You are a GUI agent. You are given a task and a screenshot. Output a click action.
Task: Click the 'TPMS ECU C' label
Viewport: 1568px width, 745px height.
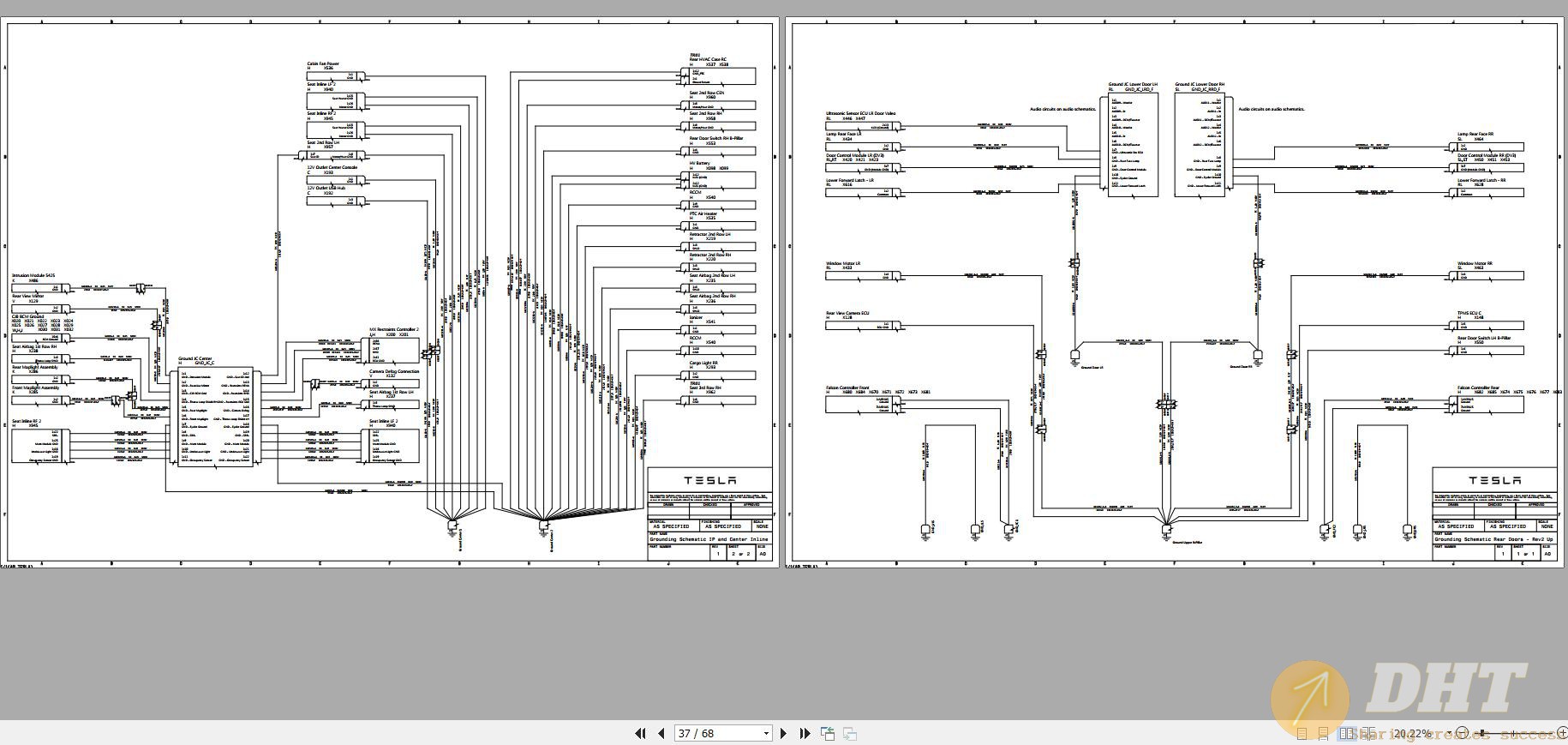1470,314
